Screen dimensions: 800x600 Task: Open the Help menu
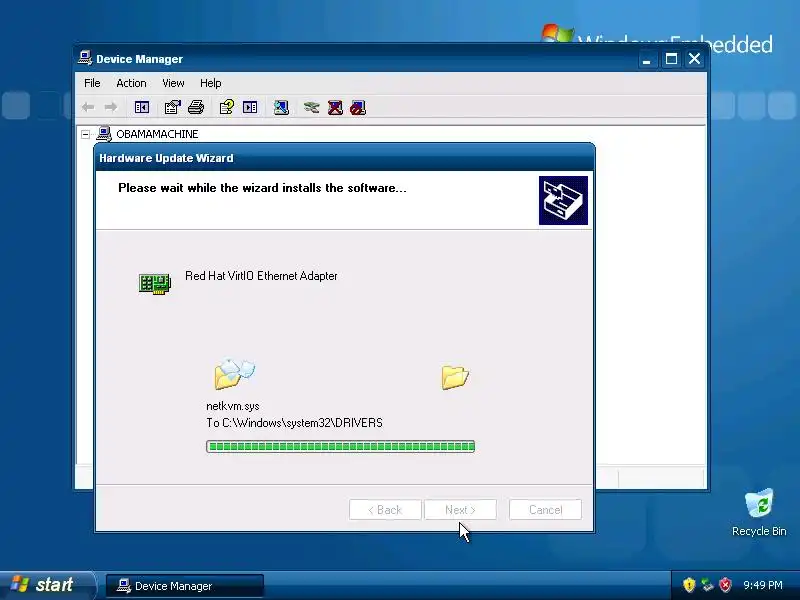click(x=210, y=83)
